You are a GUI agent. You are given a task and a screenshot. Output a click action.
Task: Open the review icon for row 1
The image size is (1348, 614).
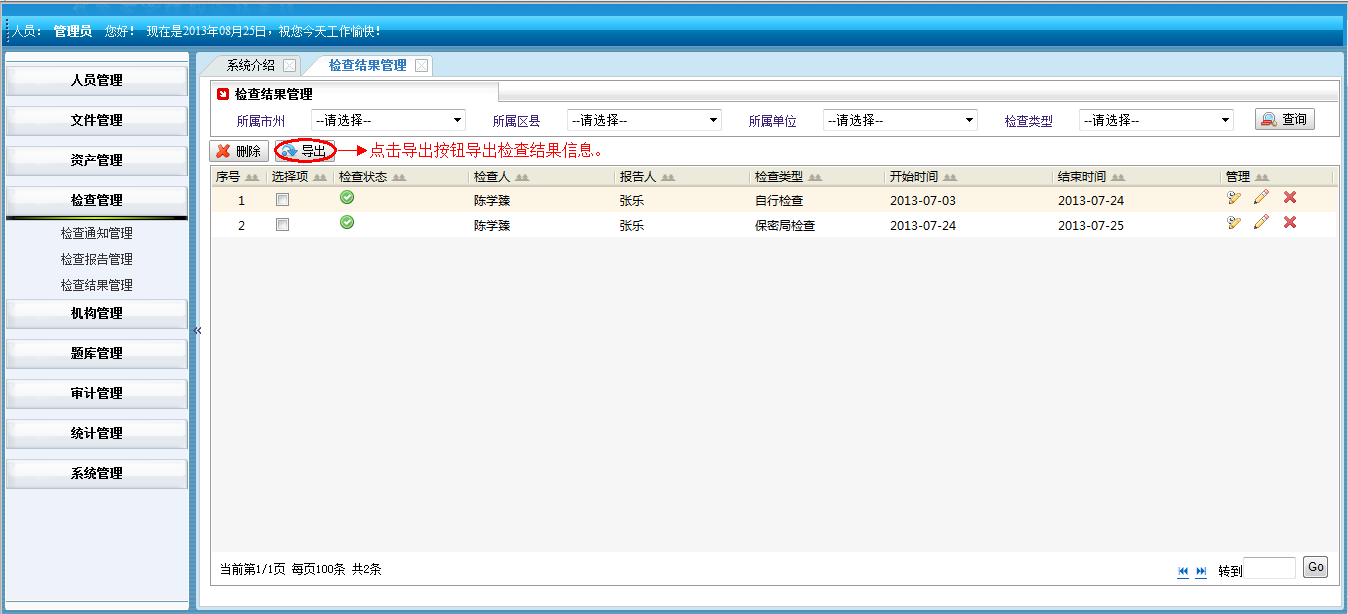(x=1234, y=197)
